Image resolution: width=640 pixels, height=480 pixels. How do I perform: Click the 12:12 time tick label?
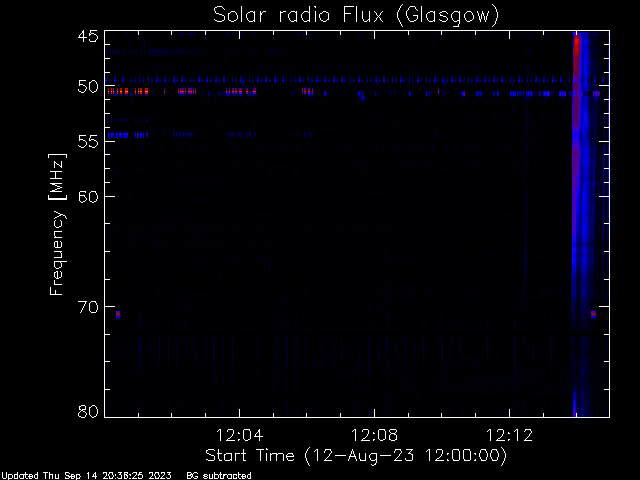coord(509,435)
